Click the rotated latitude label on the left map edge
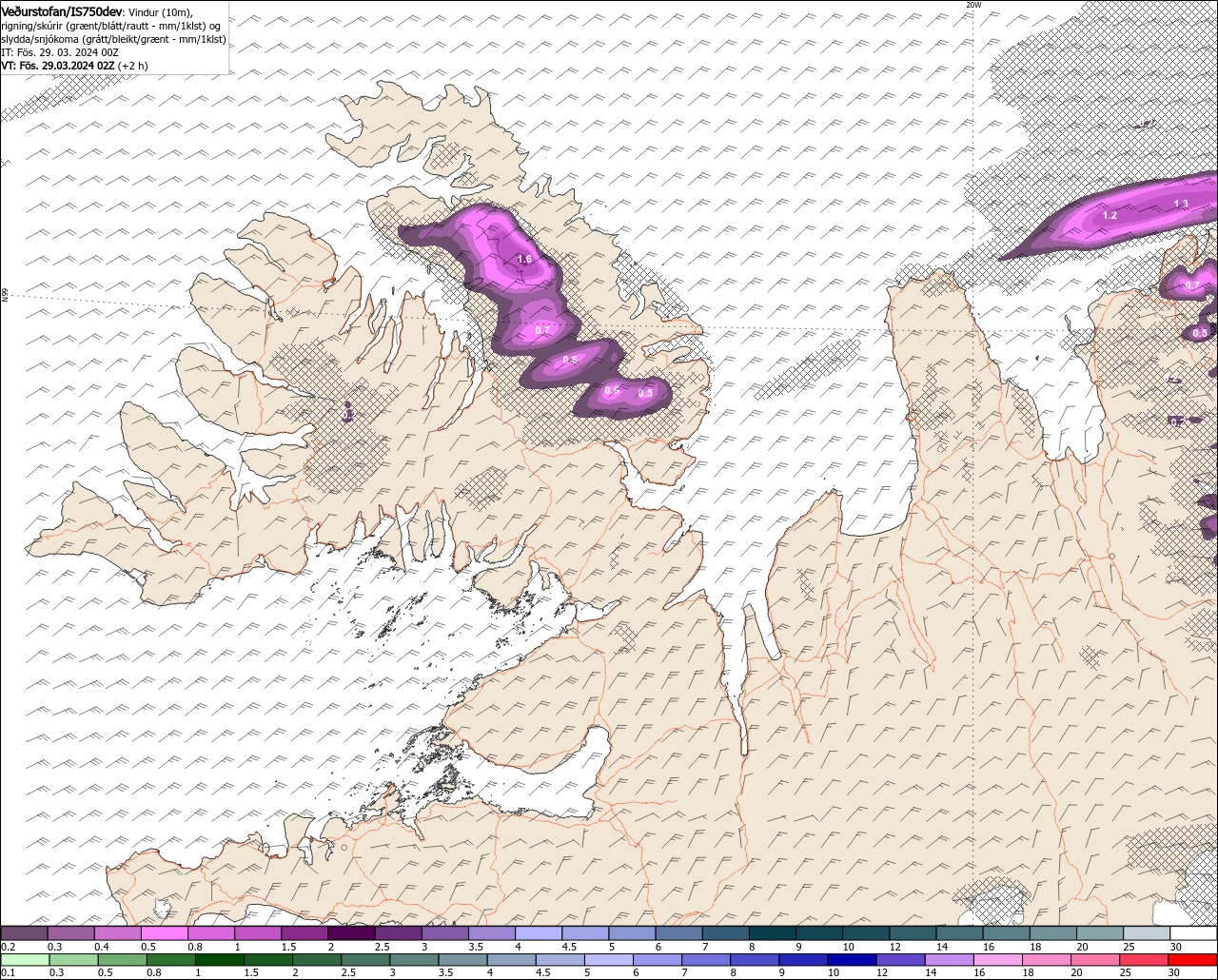Image resolution: width=1218 pixels, height=980 pixels. click(5, 296)
